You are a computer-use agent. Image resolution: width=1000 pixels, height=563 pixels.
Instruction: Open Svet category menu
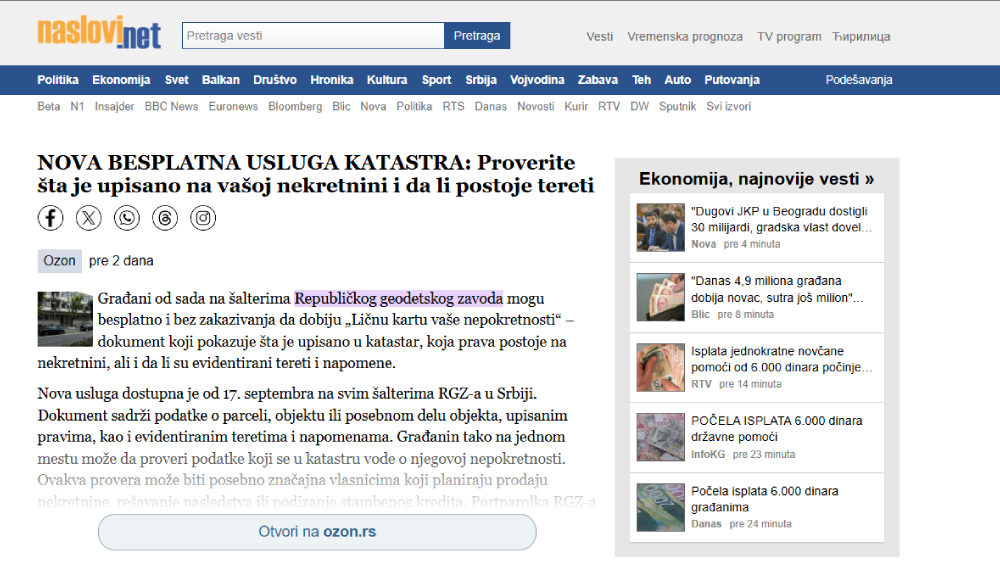pyautogui.click(x=177, y=80)
